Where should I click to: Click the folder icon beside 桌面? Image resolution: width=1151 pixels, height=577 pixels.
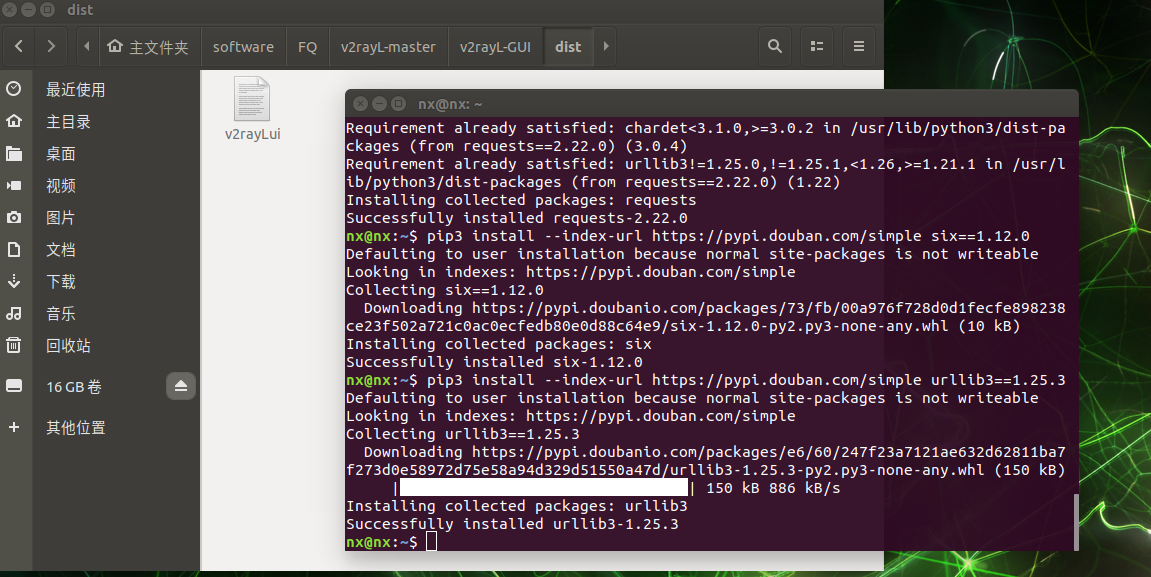click(13, 153)
